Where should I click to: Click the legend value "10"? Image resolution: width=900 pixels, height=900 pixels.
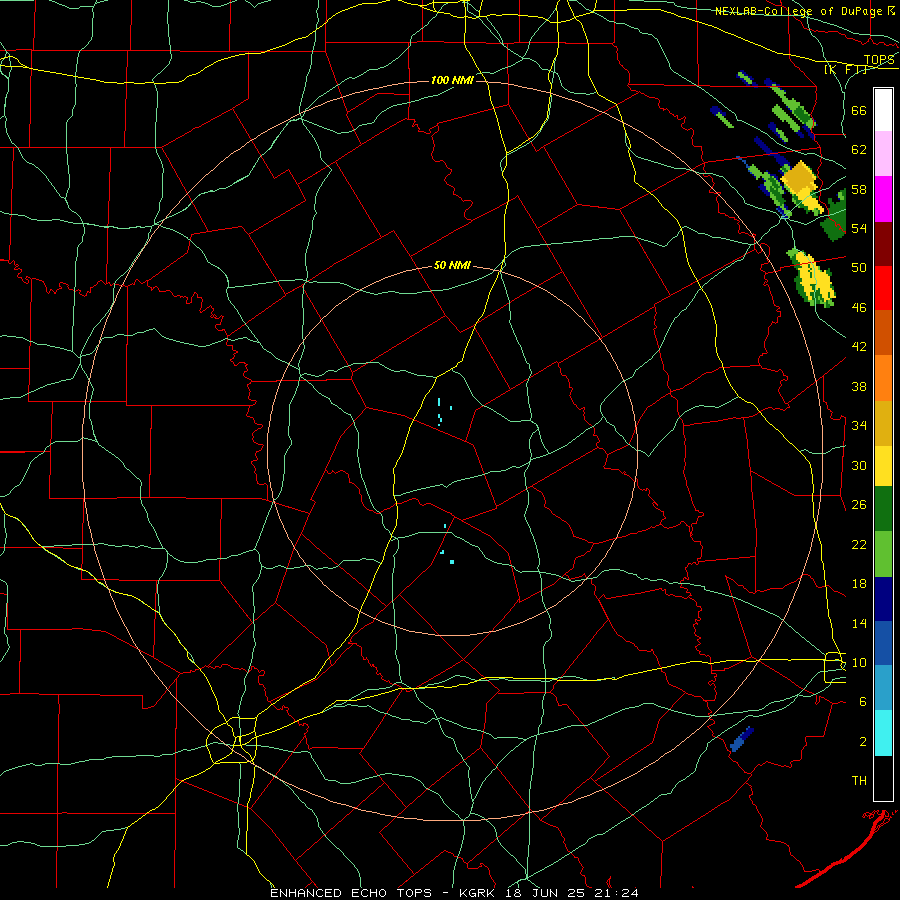[859, 662]
